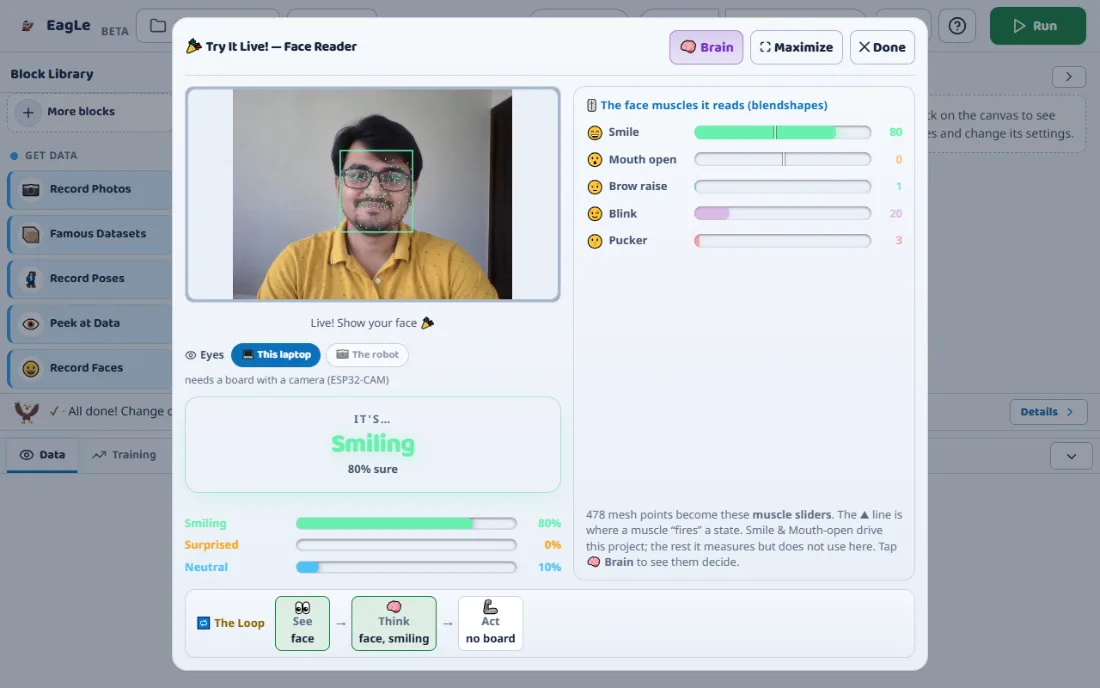1100x688 pixels.
Task: Select the Record Photos block
Action: coord(90,189)
